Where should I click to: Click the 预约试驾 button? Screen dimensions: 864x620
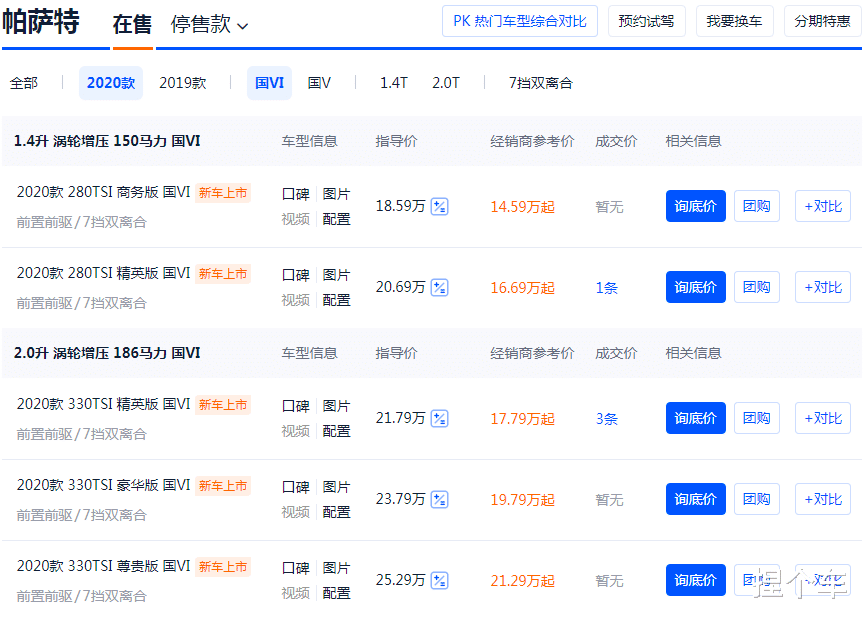(x=646, y=21)
